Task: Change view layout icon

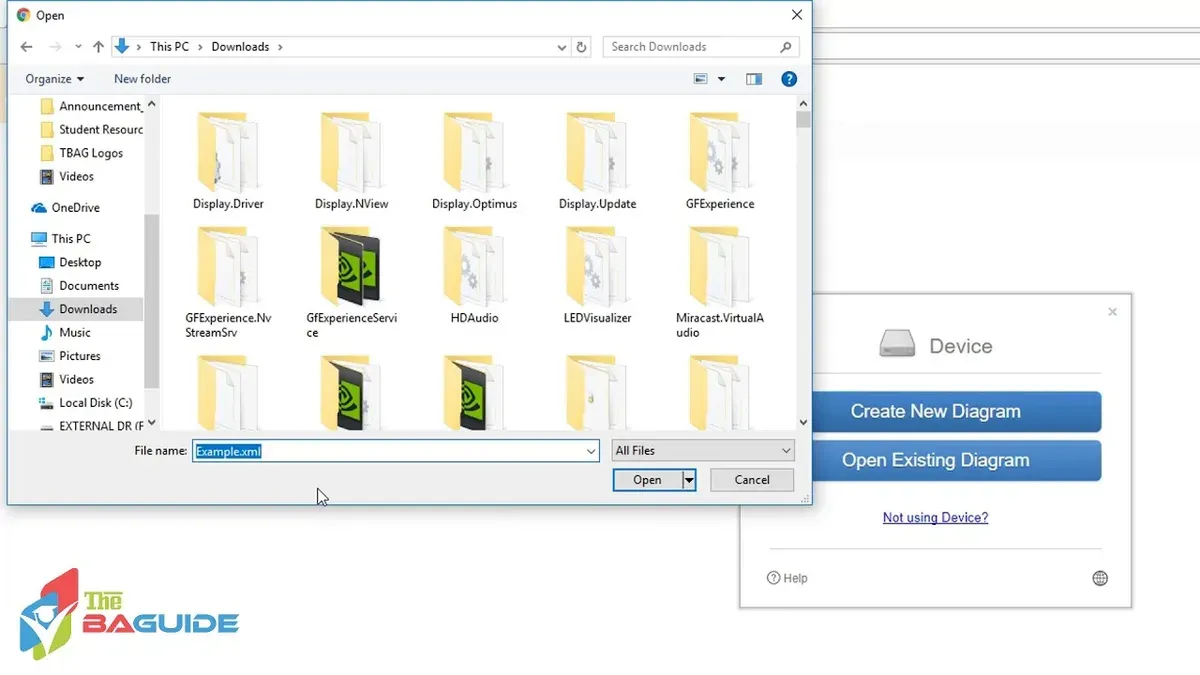Action: tap(701, 79)
